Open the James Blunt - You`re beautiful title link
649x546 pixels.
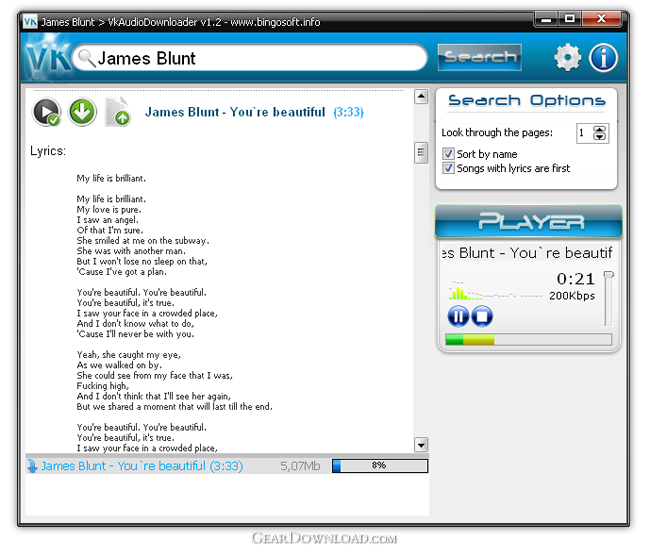(x=235, y=112)
